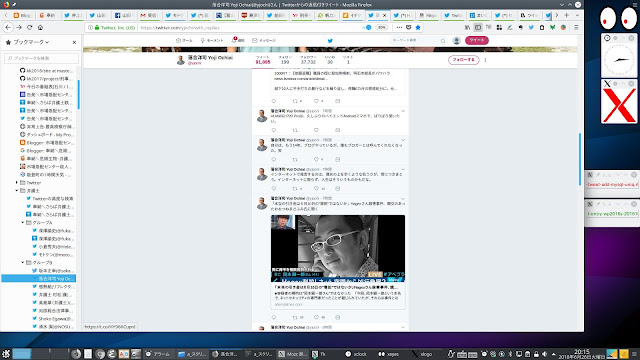The height and width of the screenshot is (360, 640).
Task: Open Twitterの高度な検索 bookmark
Action: pyautogui.click(x=50, y=199)
